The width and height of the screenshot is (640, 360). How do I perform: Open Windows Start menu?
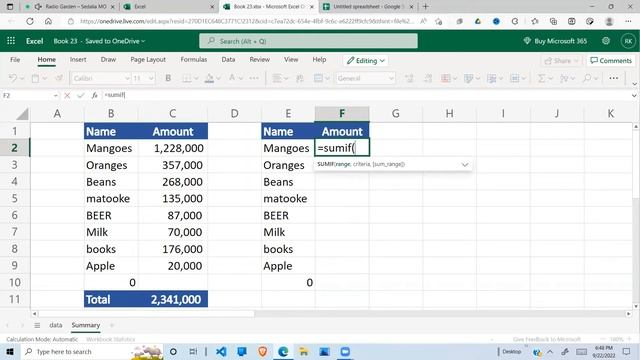(x=10, y=351)
